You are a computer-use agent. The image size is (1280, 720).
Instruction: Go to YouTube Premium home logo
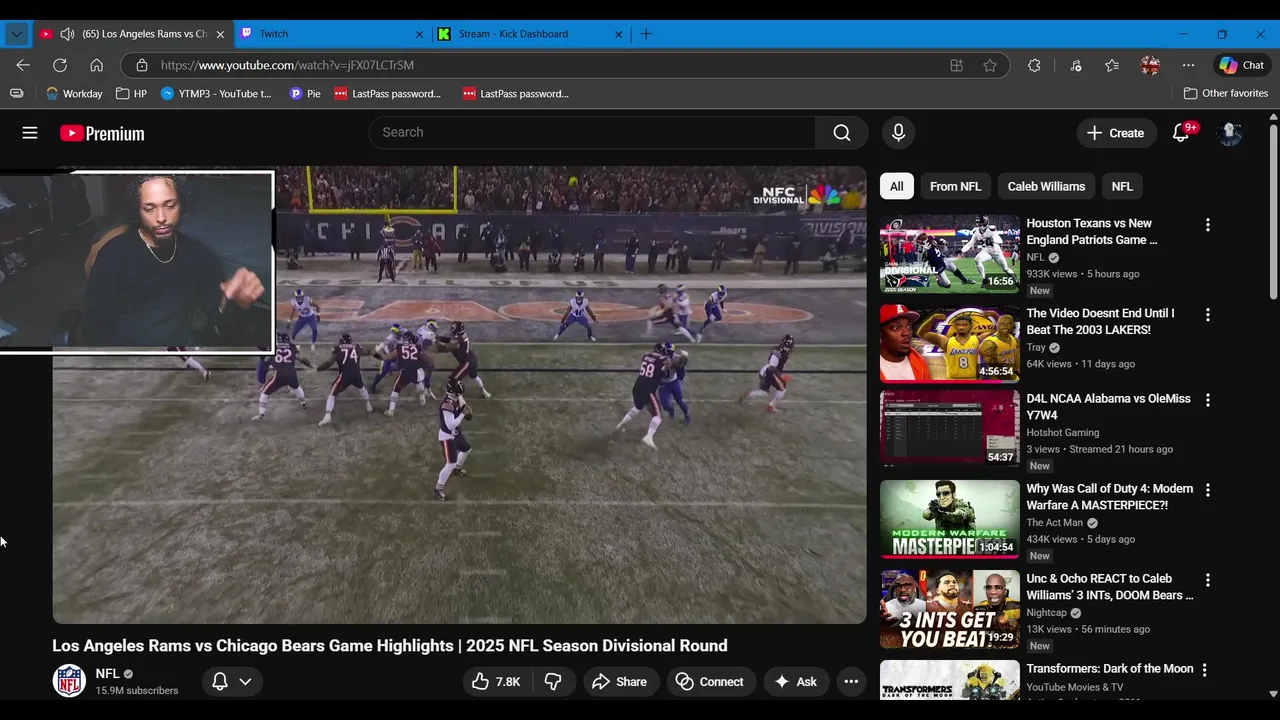click(102, 133)
